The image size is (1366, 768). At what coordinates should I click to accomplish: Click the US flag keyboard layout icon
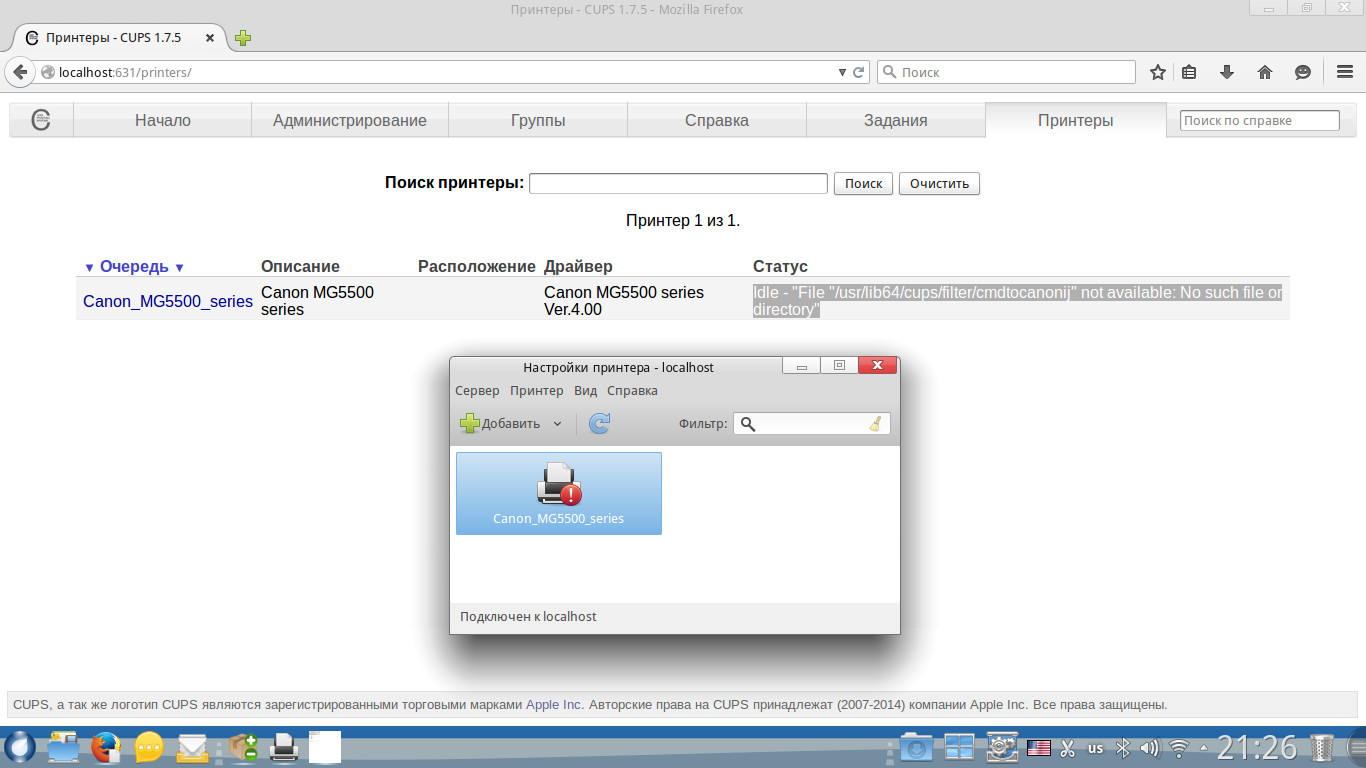(x=1039, y=747)
